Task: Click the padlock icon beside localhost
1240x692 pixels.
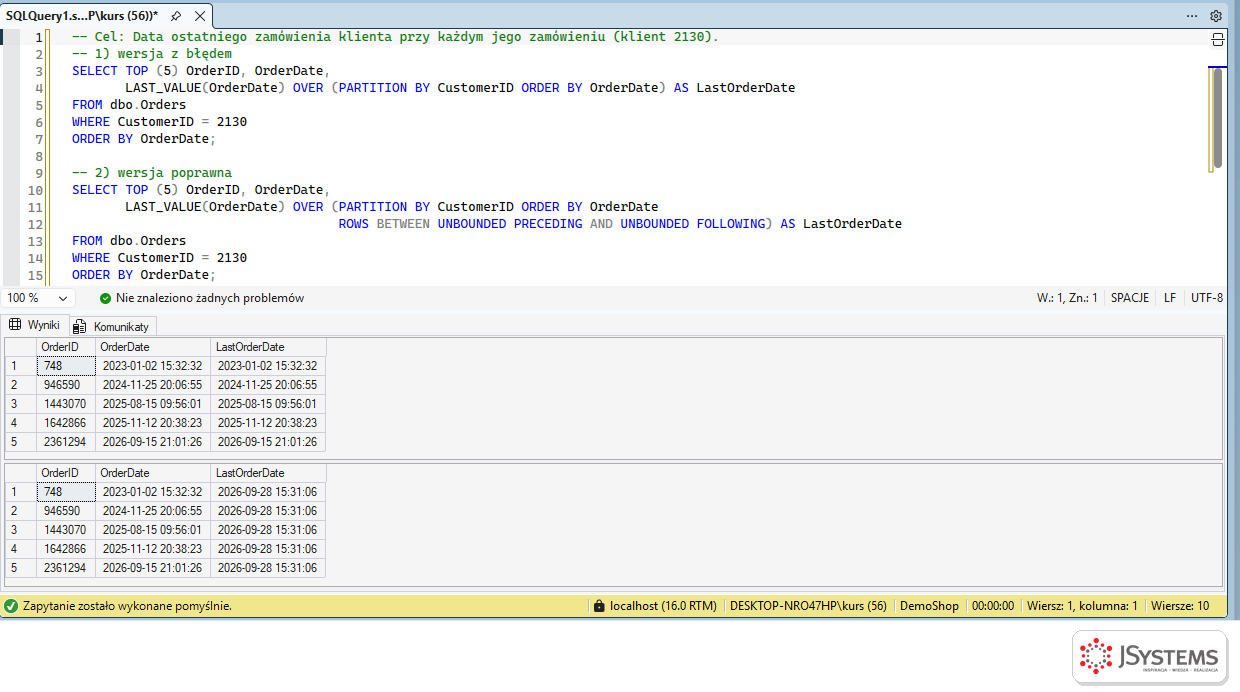Action: [x=599, y=606]
